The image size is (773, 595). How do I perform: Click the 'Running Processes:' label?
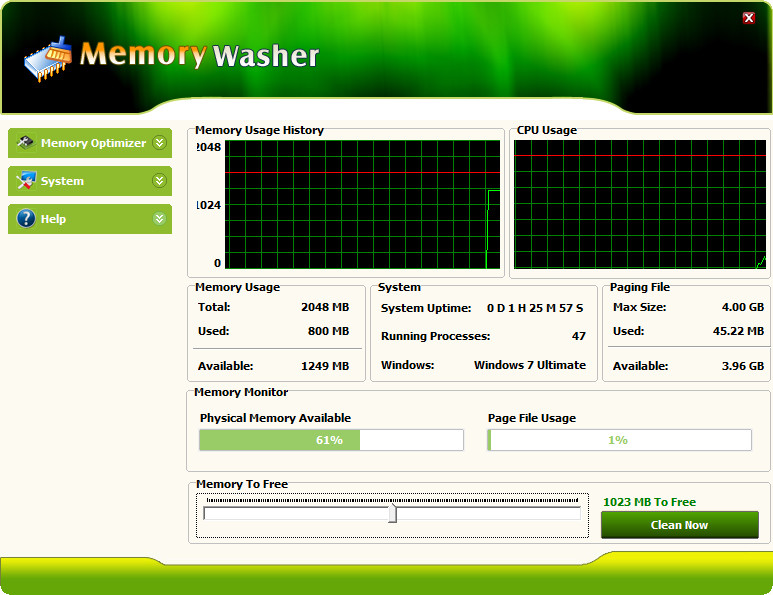[x=435, y=336]
